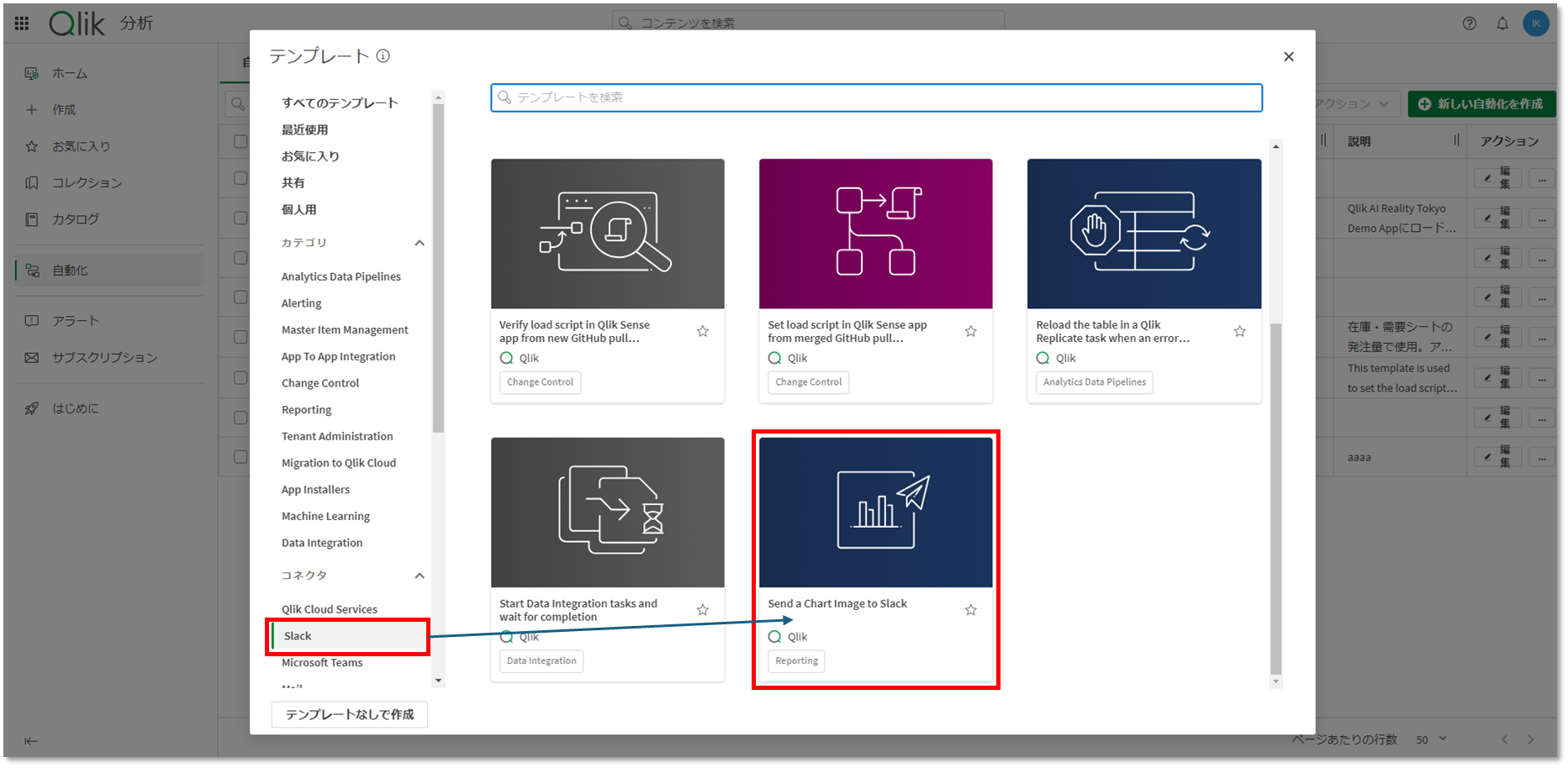This screenshot has width=1568, height=768.
Task: Favorite the Send a Chart Image star
Action: point(971,610)
